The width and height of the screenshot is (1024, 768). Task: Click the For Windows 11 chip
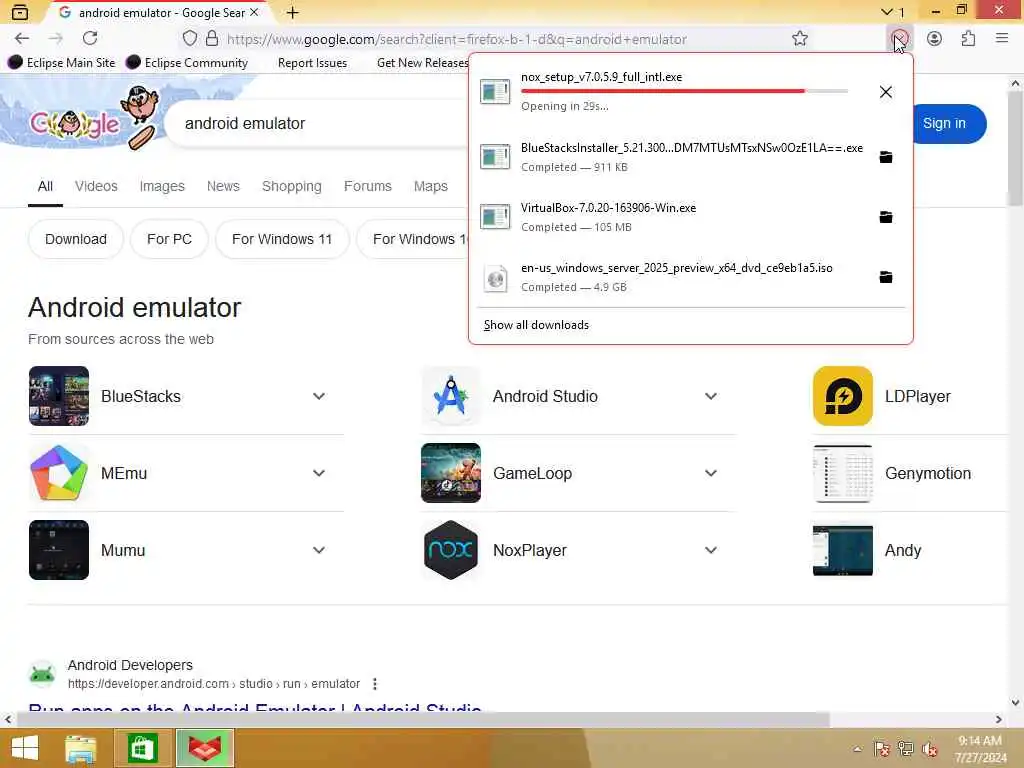click(281, 239)
